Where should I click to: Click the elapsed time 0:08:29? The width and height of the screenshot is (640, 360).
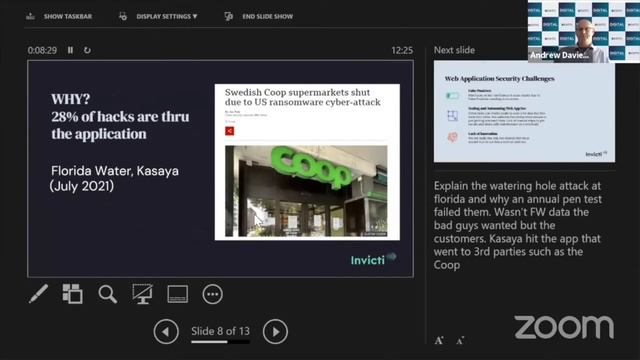pos(42,50)
